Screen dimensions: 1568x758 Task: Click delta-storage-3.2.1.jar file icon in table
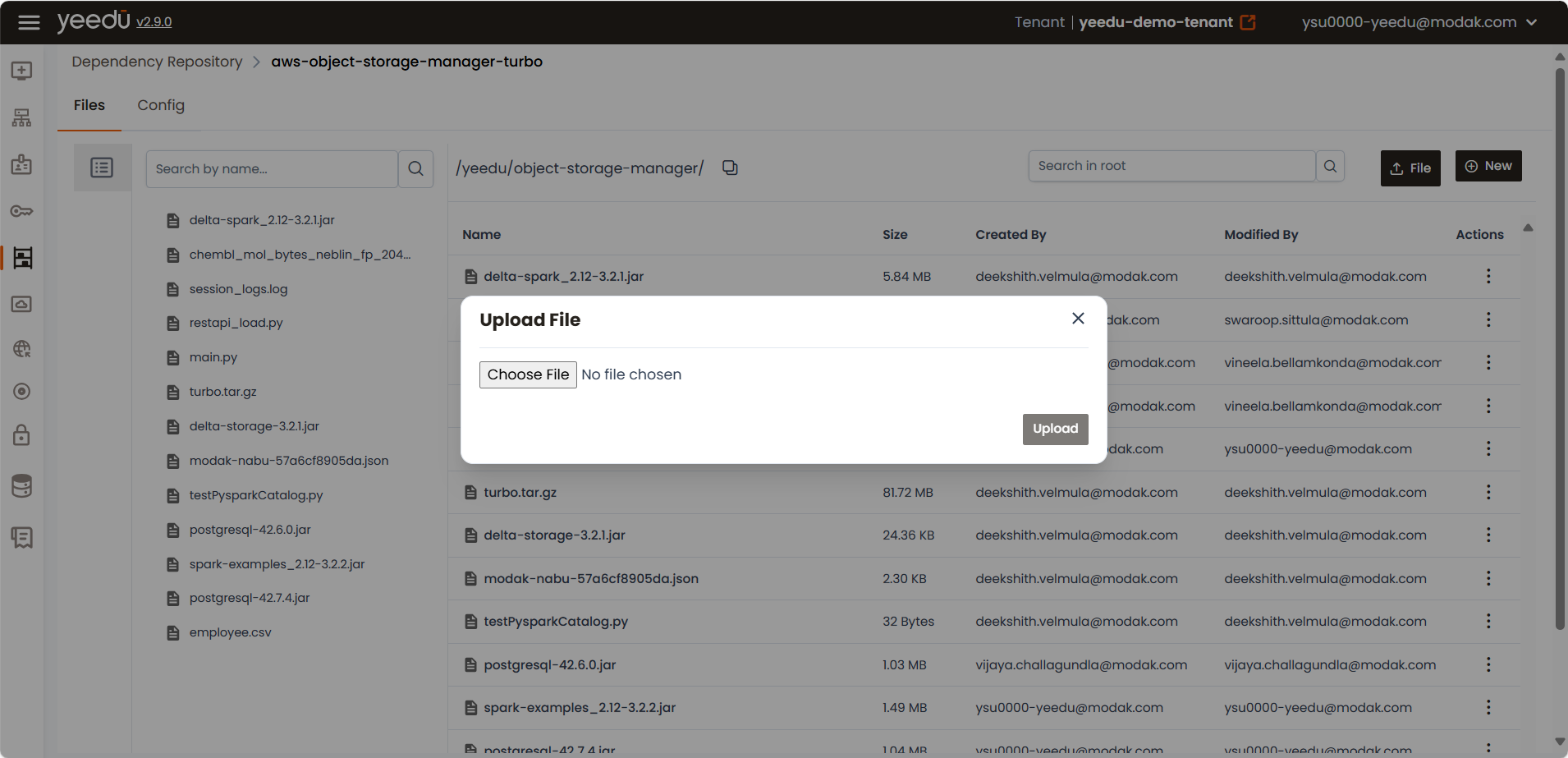coord(470,535)
